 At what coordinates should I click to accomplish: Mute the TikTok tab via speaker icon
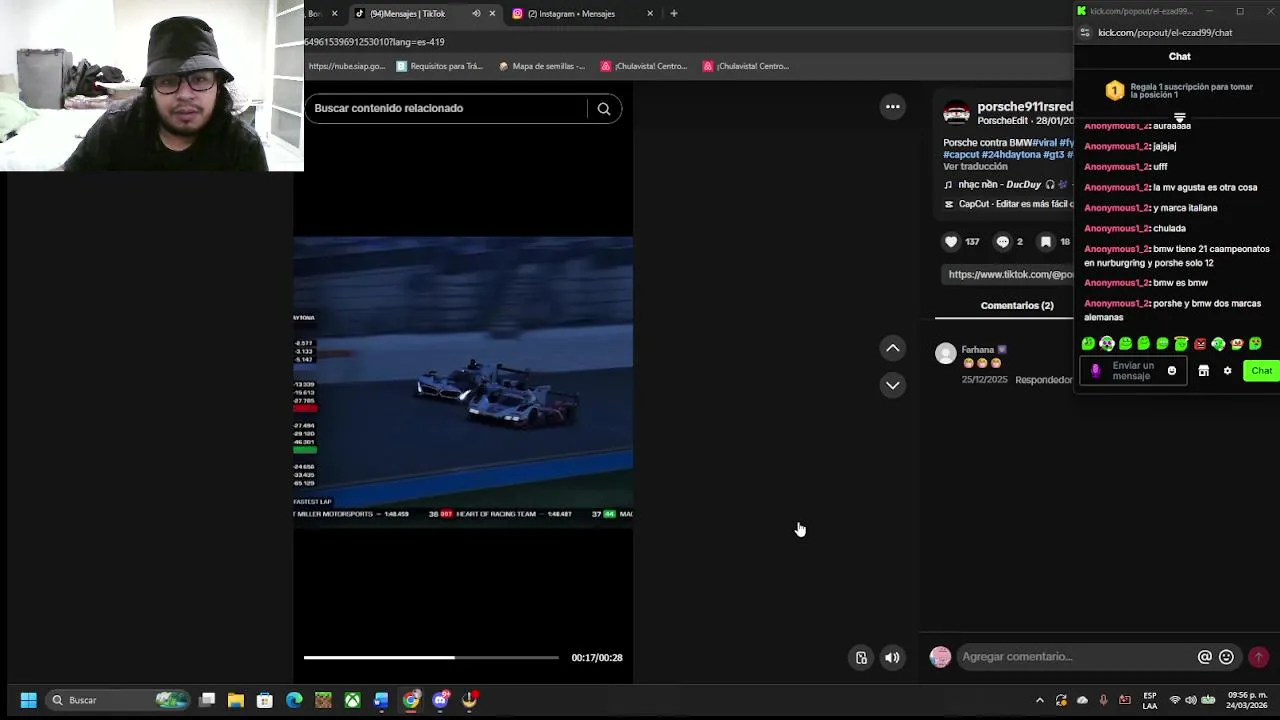coord(476,14)
